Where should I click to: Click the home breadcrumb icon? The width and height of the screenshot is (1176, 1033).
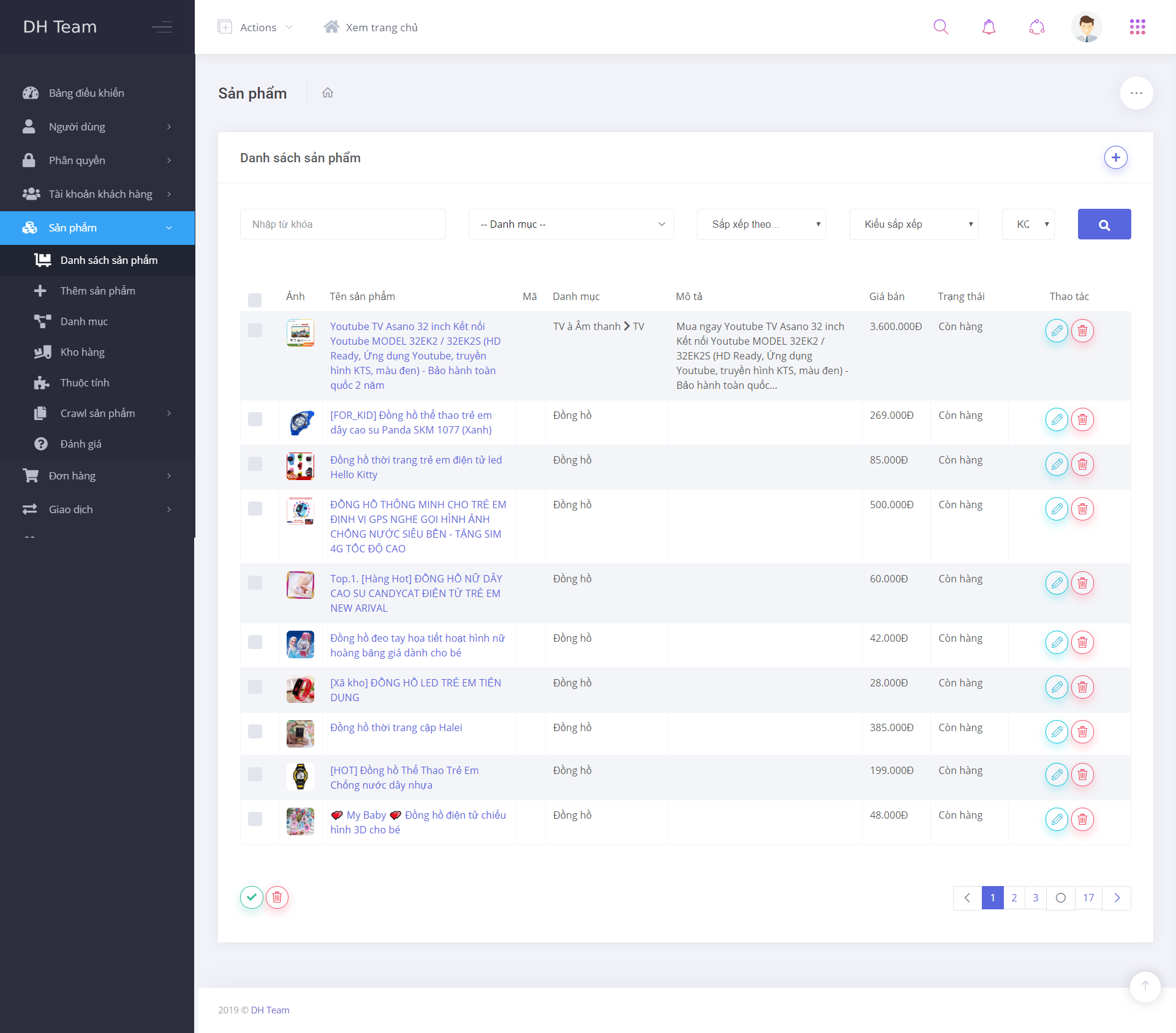[x=328, y=92]
